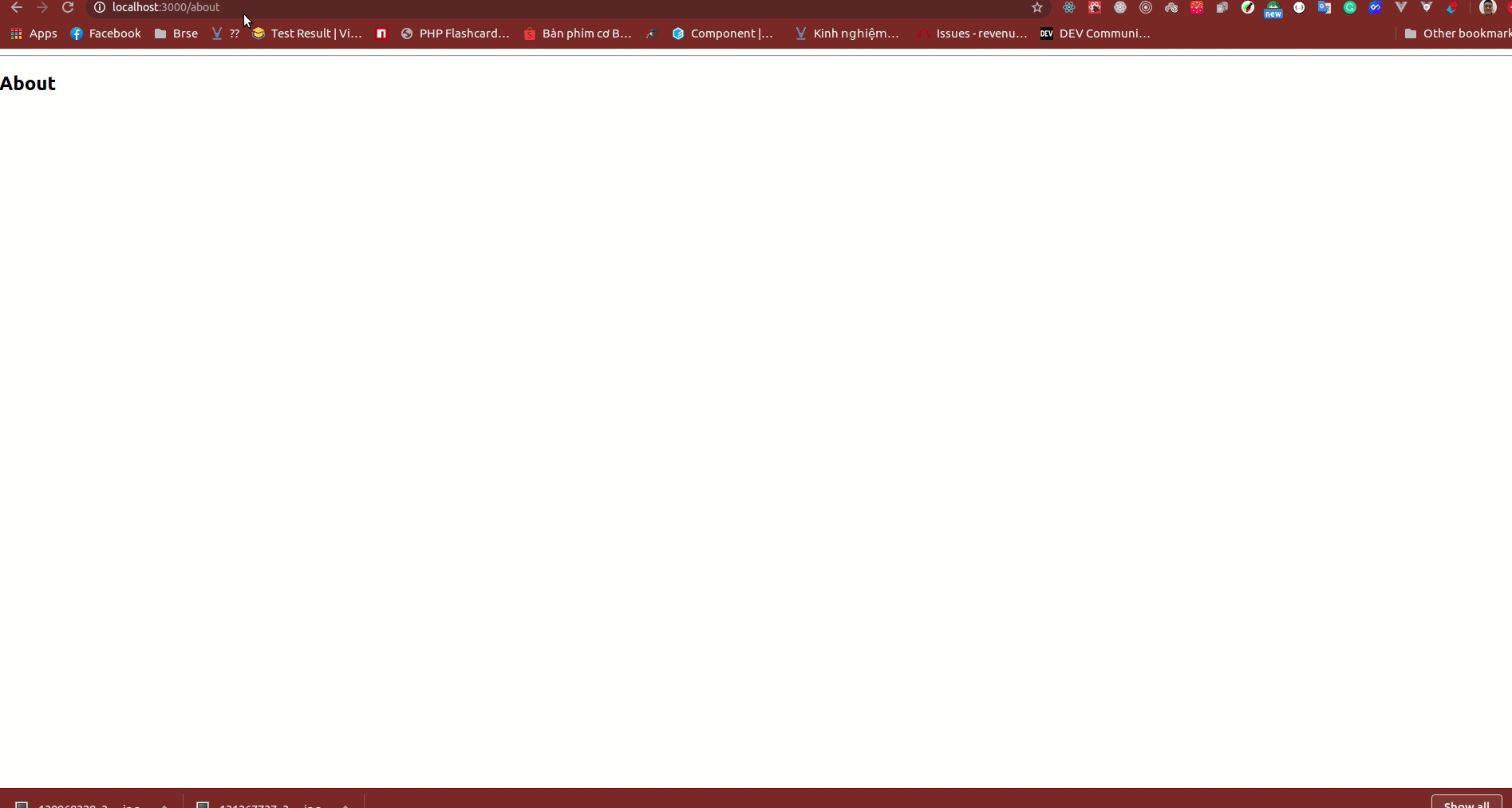The width and height of the screenshot is (1512, 808).
Task: Open the Grammarly extension
Action: 1350,7
